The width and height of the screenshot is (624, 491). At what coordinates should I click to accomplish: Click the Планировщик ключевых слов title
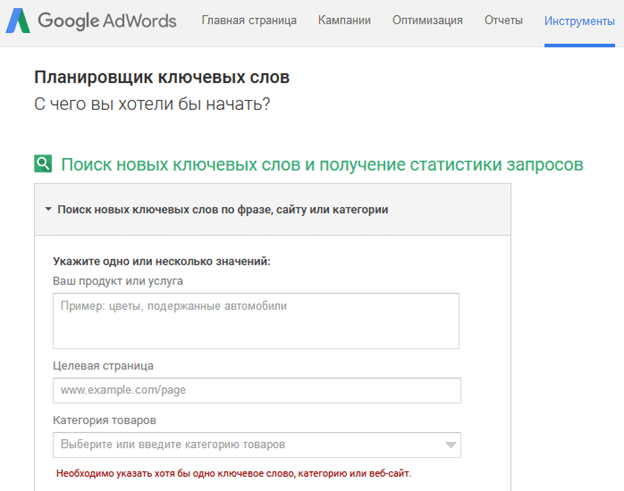coord(162,77)
